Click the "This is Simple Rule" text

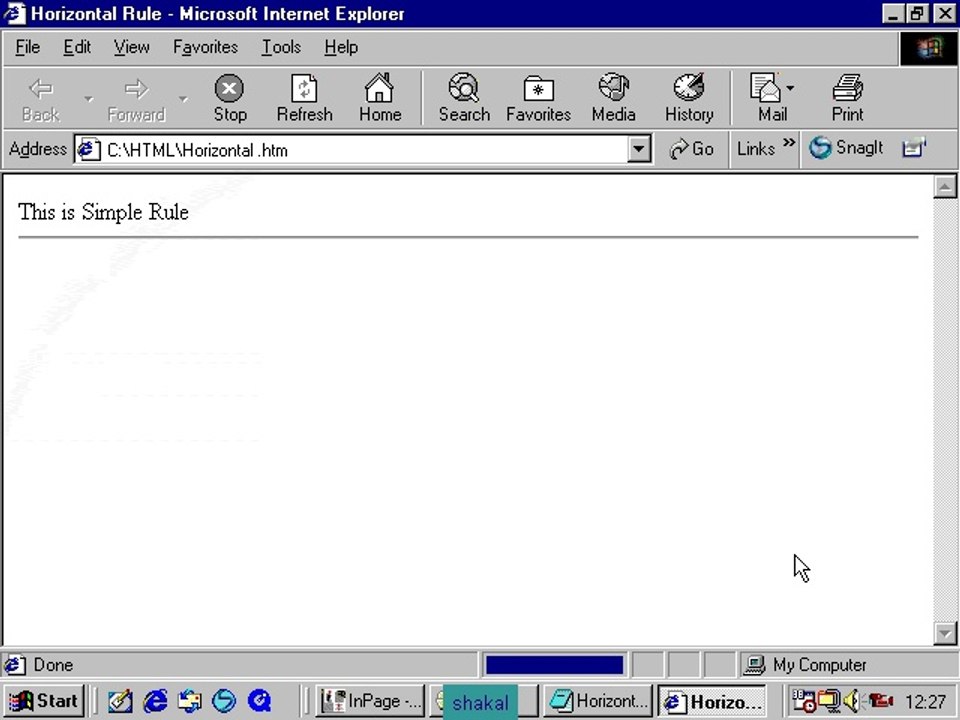pos(103,212)
